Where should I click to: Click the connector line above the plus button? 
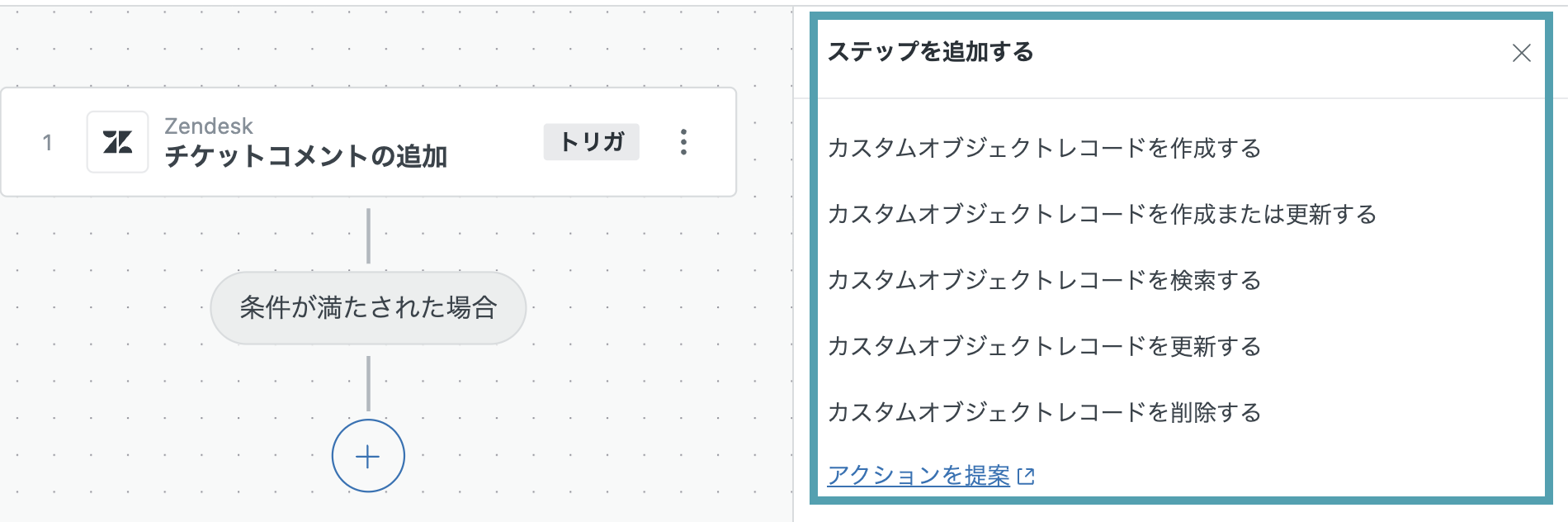368,383
